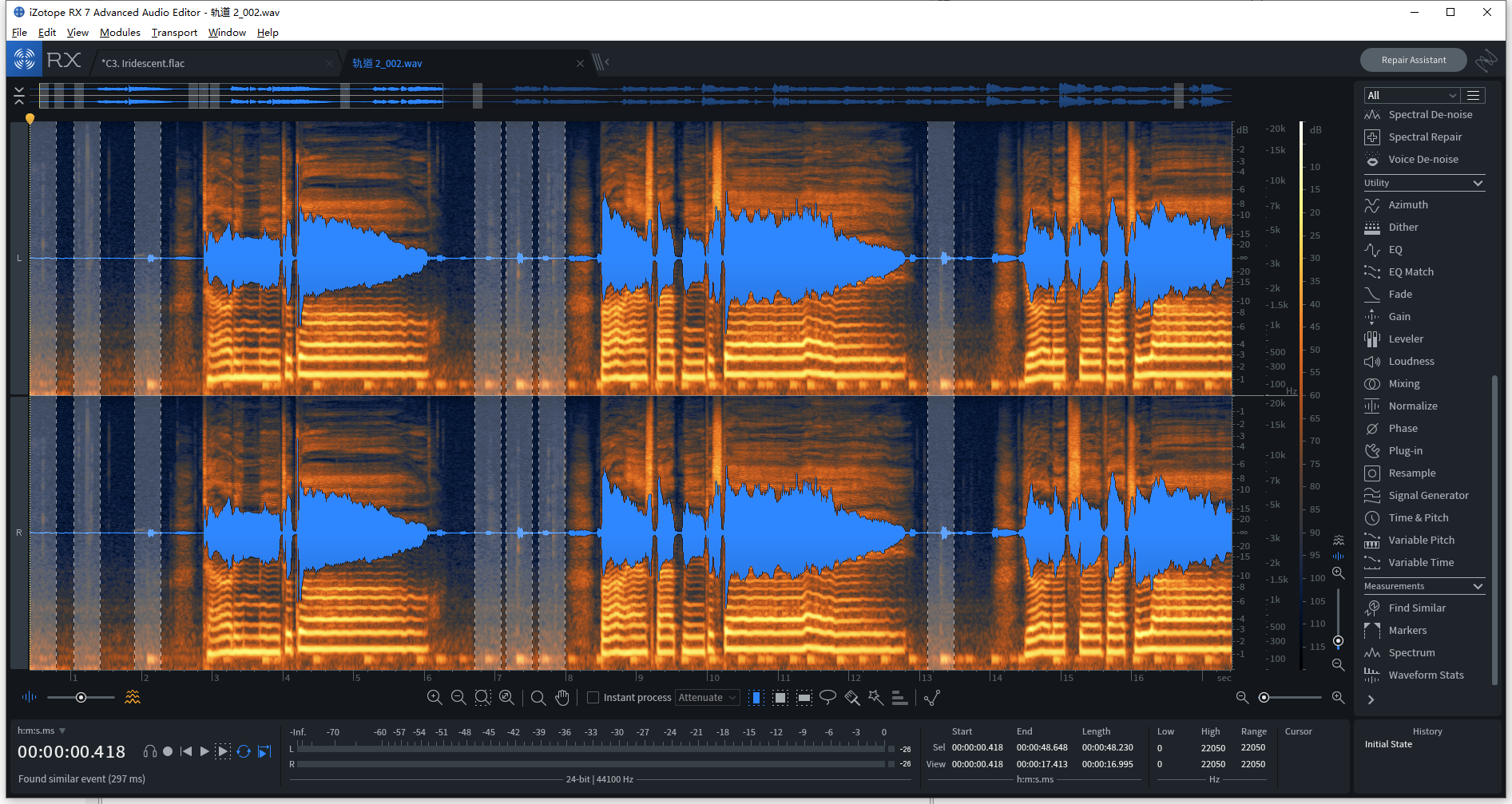Close the C3. Iridescent.flac tab
Image resolution: width=1512 pixels, height=804 pixels.
pyautogui.click(x=330, y=63)
